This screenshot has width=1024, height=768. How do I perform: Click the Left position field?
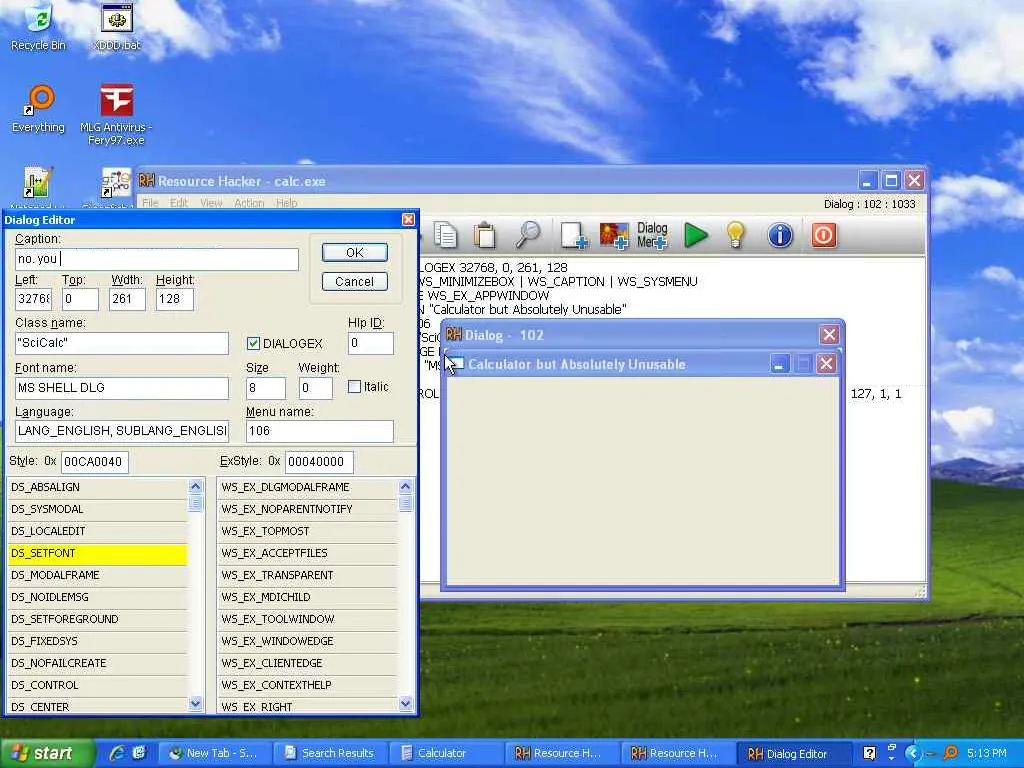pos(33,299)
